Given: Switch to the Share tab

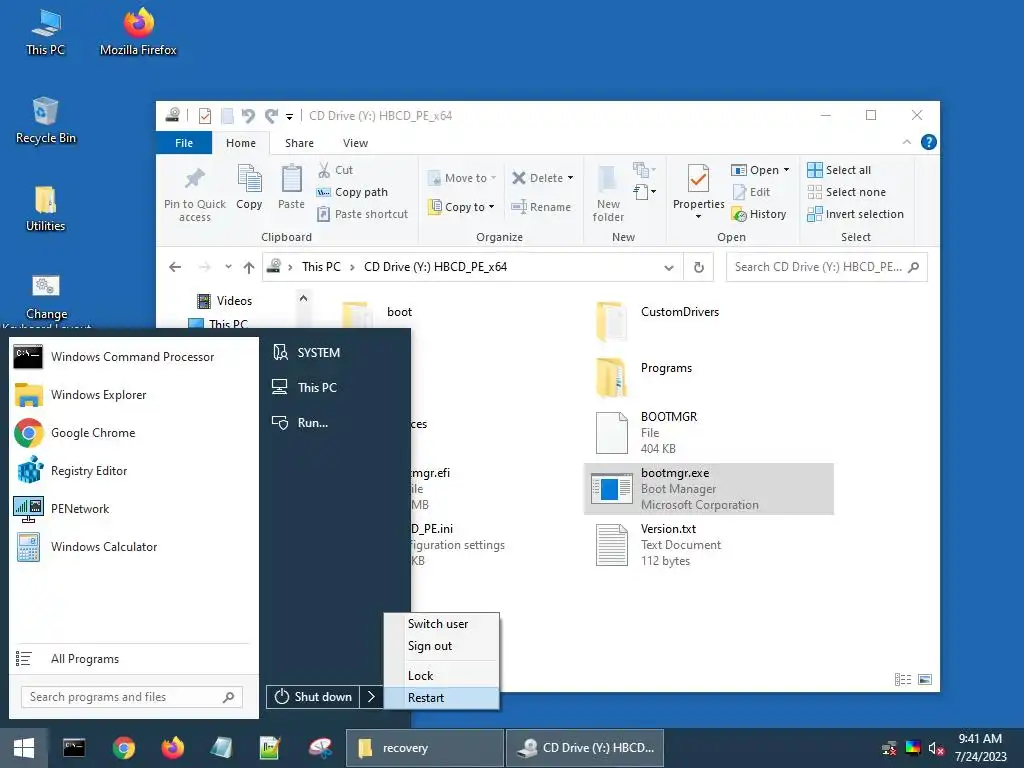Looking at the screenshot, I should coord(299,142).
